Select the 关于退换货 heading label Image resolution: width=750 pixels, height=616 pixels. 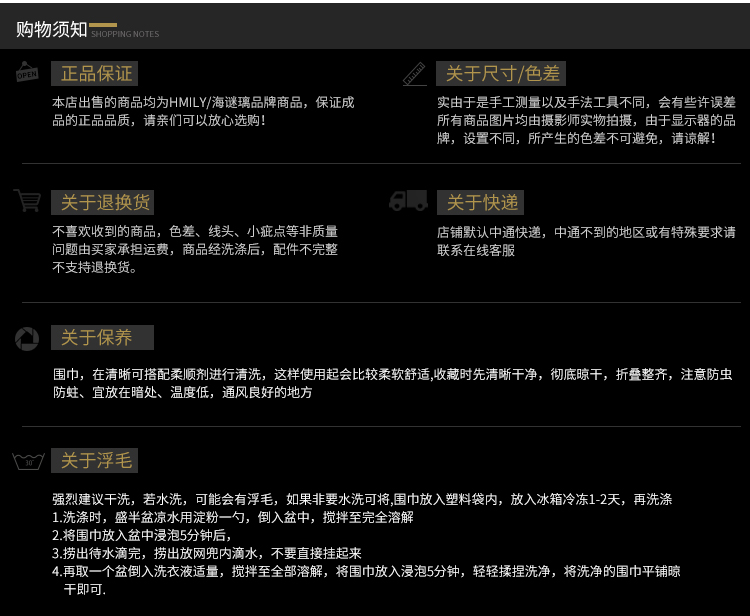[x=105, y=202]
